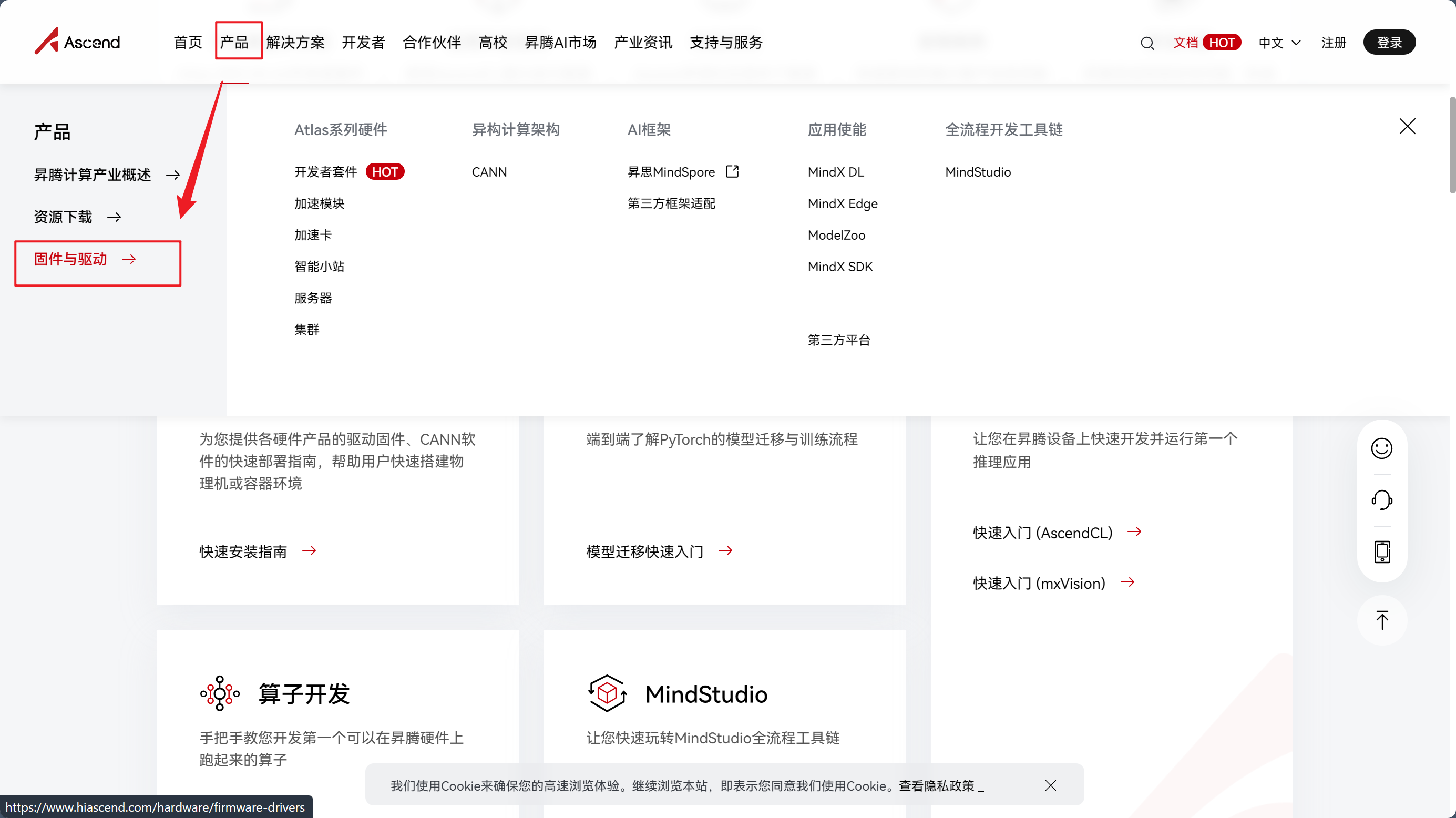Click the Ascend logo
Image resolution: width=1456 pixels, height=818 pixels.
pos(77,41)
